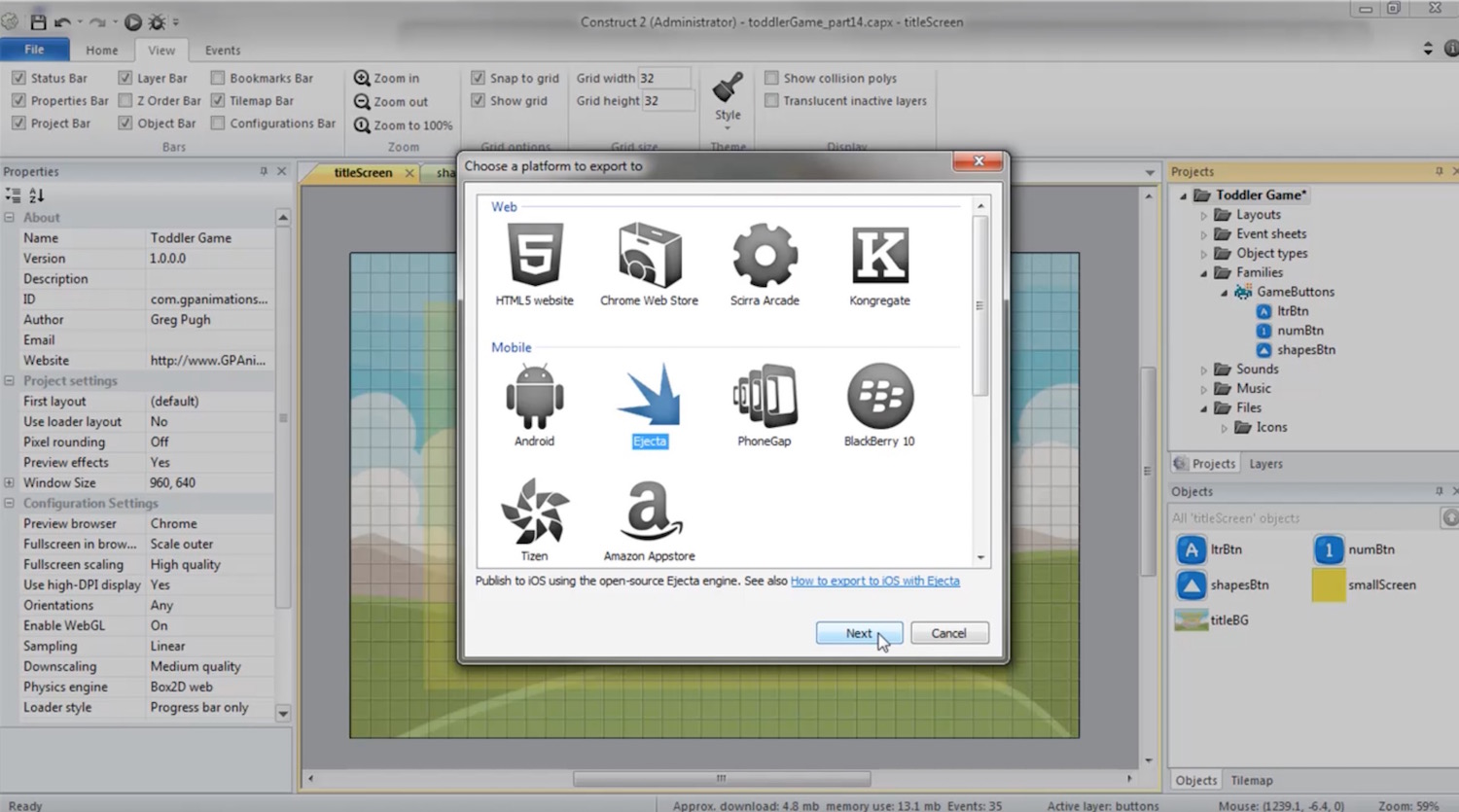Save project with the floppy disk icon
Screen dimensions: 1459x812
click(38, 21)
